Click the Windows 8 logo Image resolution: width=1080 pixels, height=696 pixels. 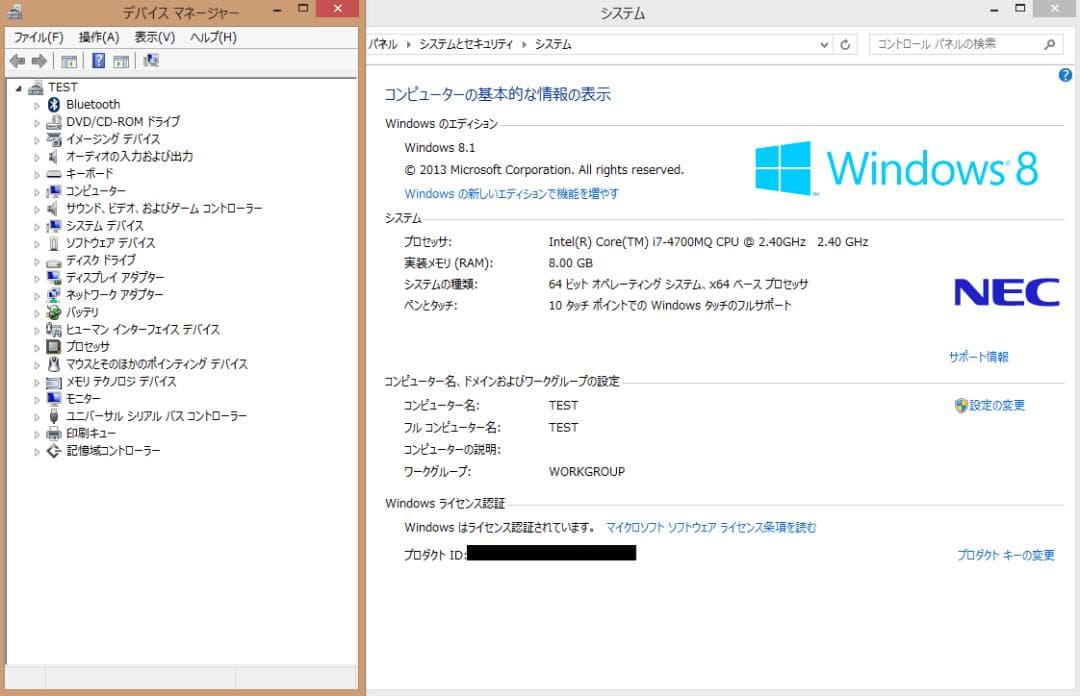coord(896,169)
